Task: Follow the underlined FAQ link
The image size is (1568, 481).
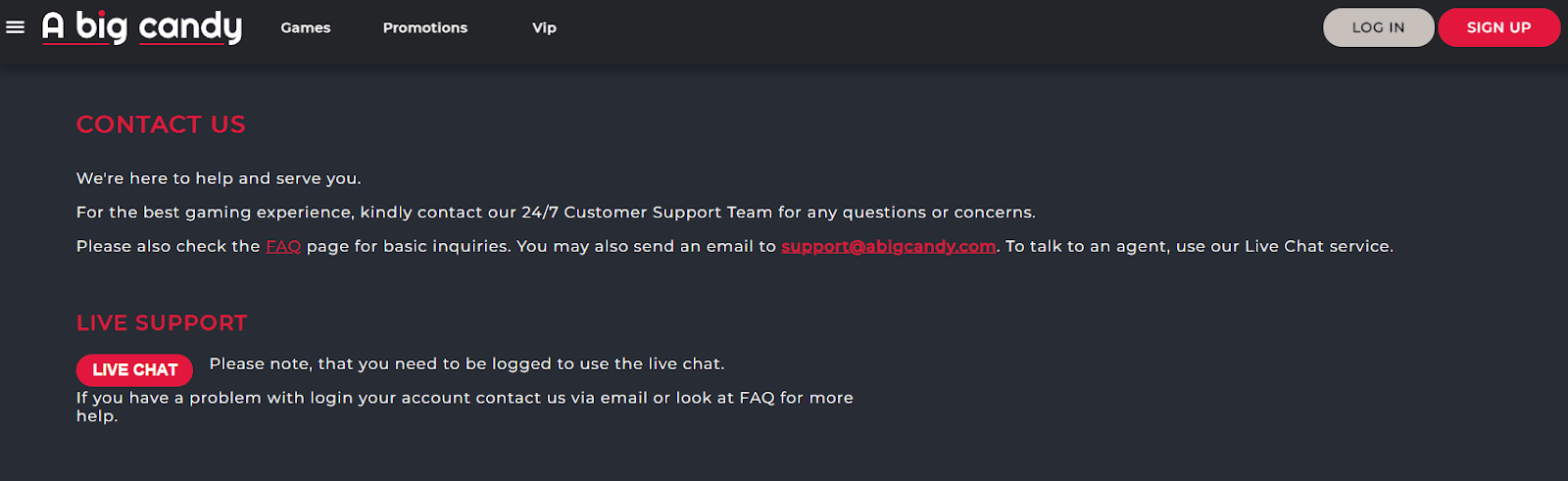Action: pos(283,246)
